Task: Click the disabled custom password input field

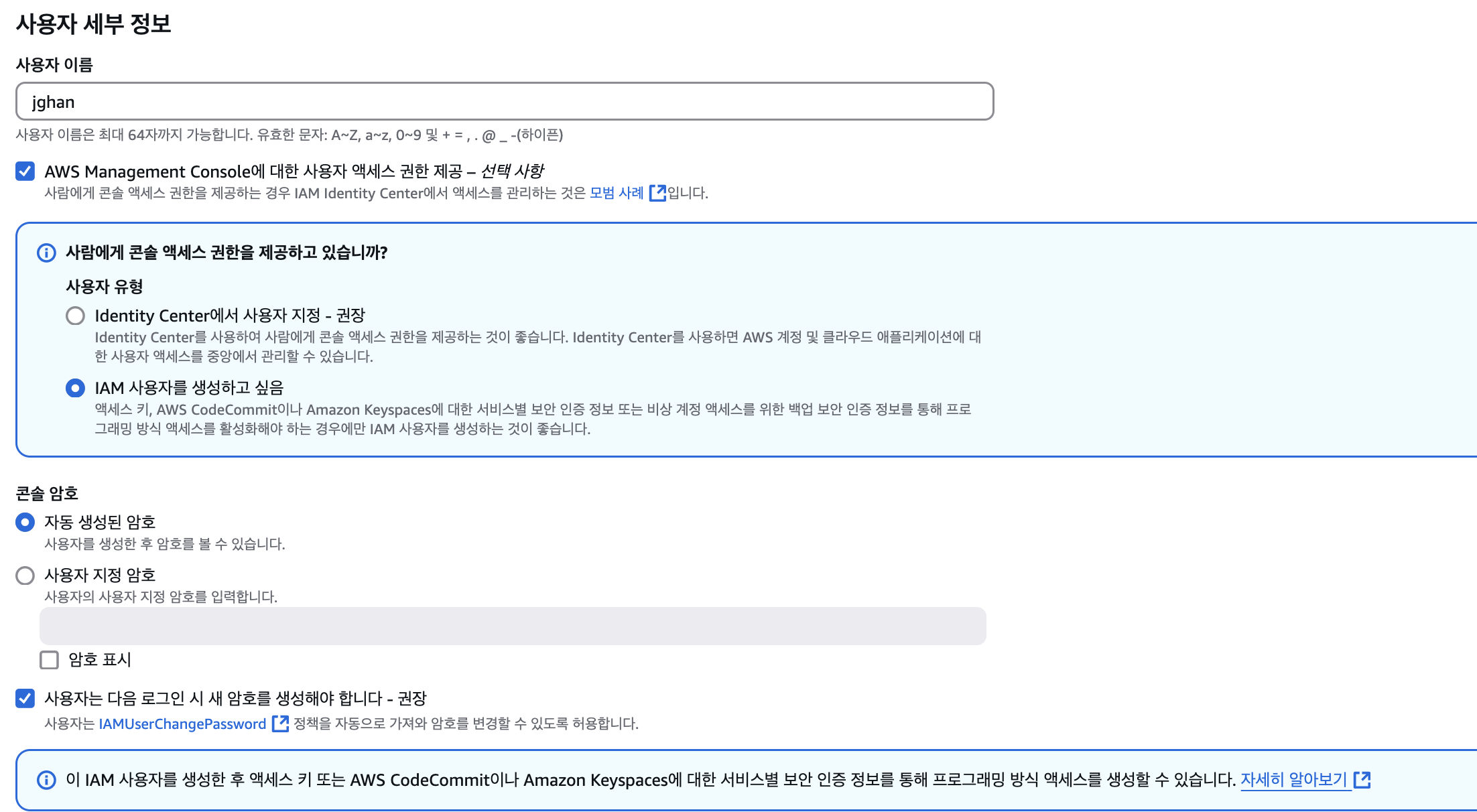Action: pos(513,626)
